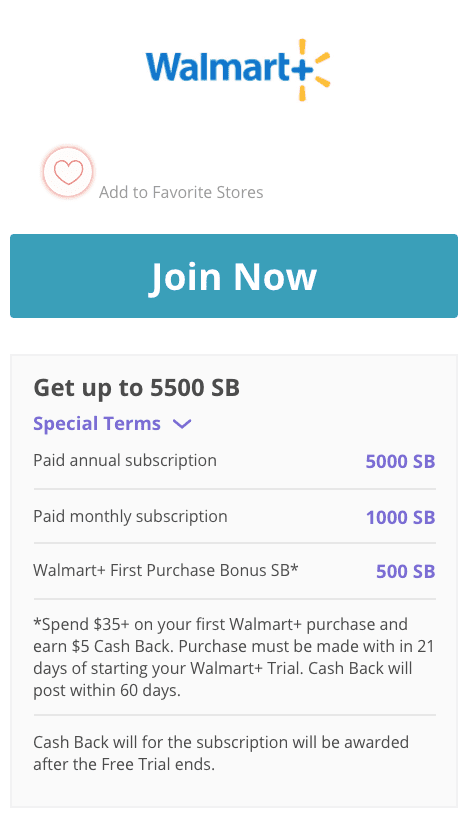Expand the Special Terms chevron arrow

click(x=182, y=424)
